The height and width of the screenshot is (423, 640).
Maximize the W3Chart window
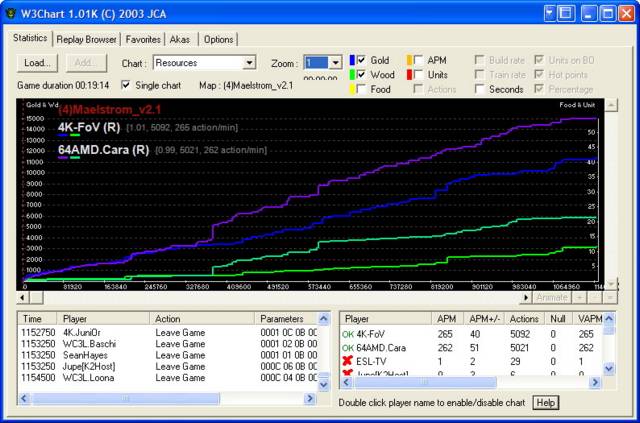607,13
